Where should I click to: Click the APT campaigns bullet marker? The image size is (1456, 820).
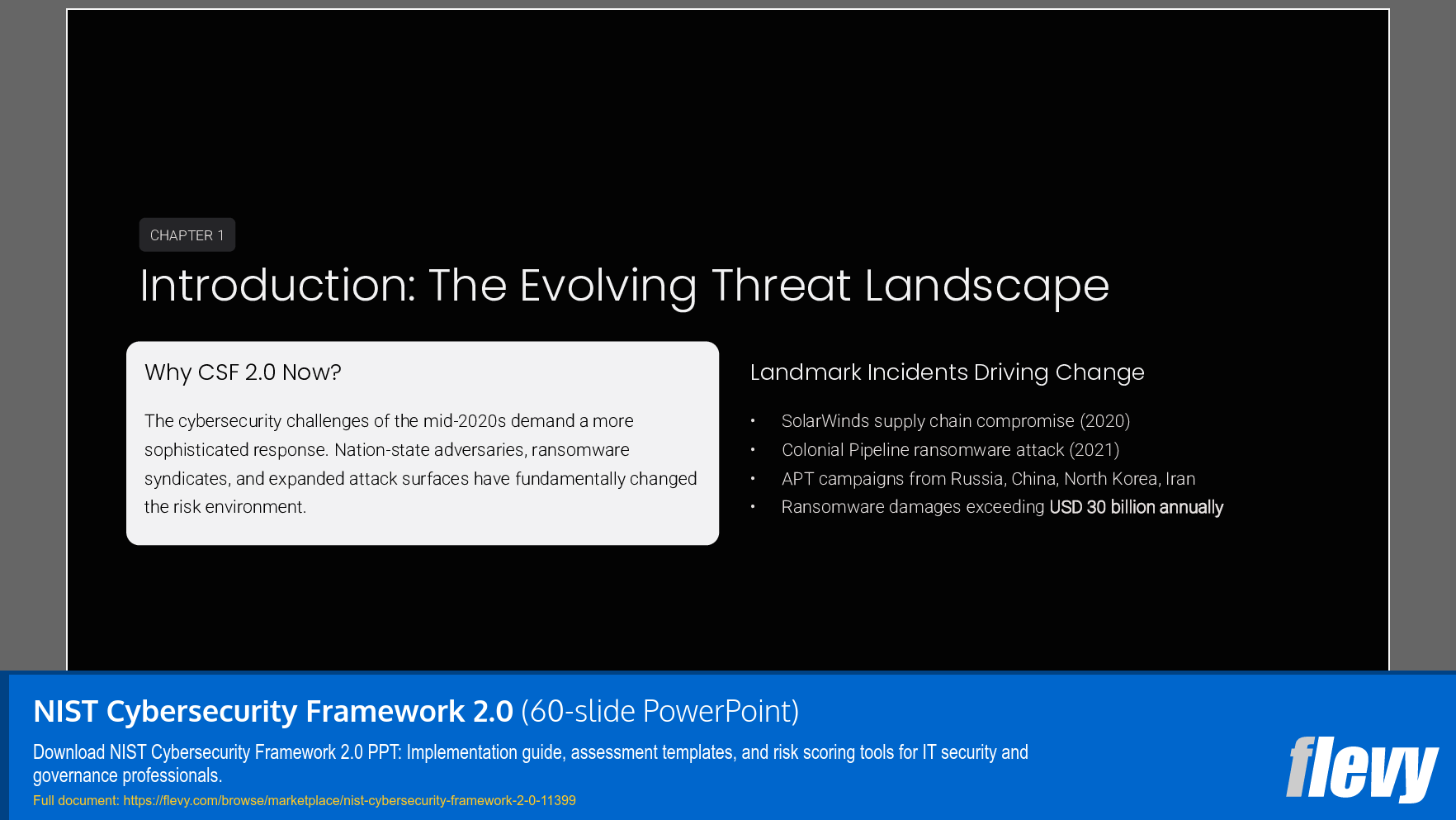[x=754, y=479]
